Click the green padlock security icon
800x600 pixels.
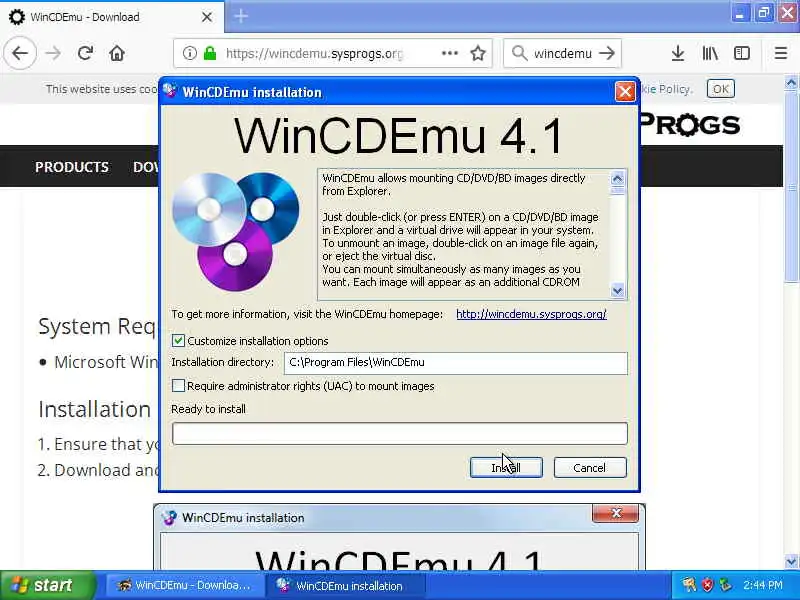[x=210, y=53]
